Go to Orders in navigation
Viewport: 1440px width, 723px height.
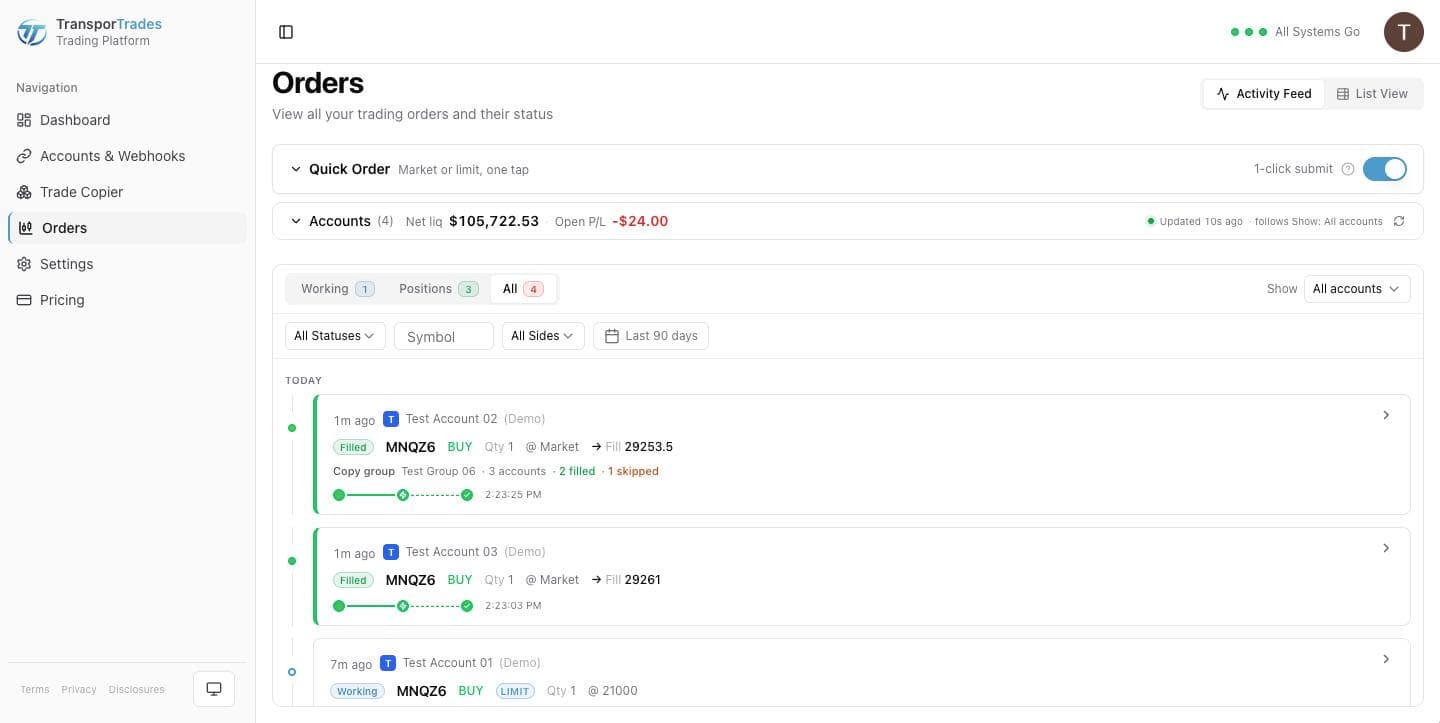(x=127, y=228)
